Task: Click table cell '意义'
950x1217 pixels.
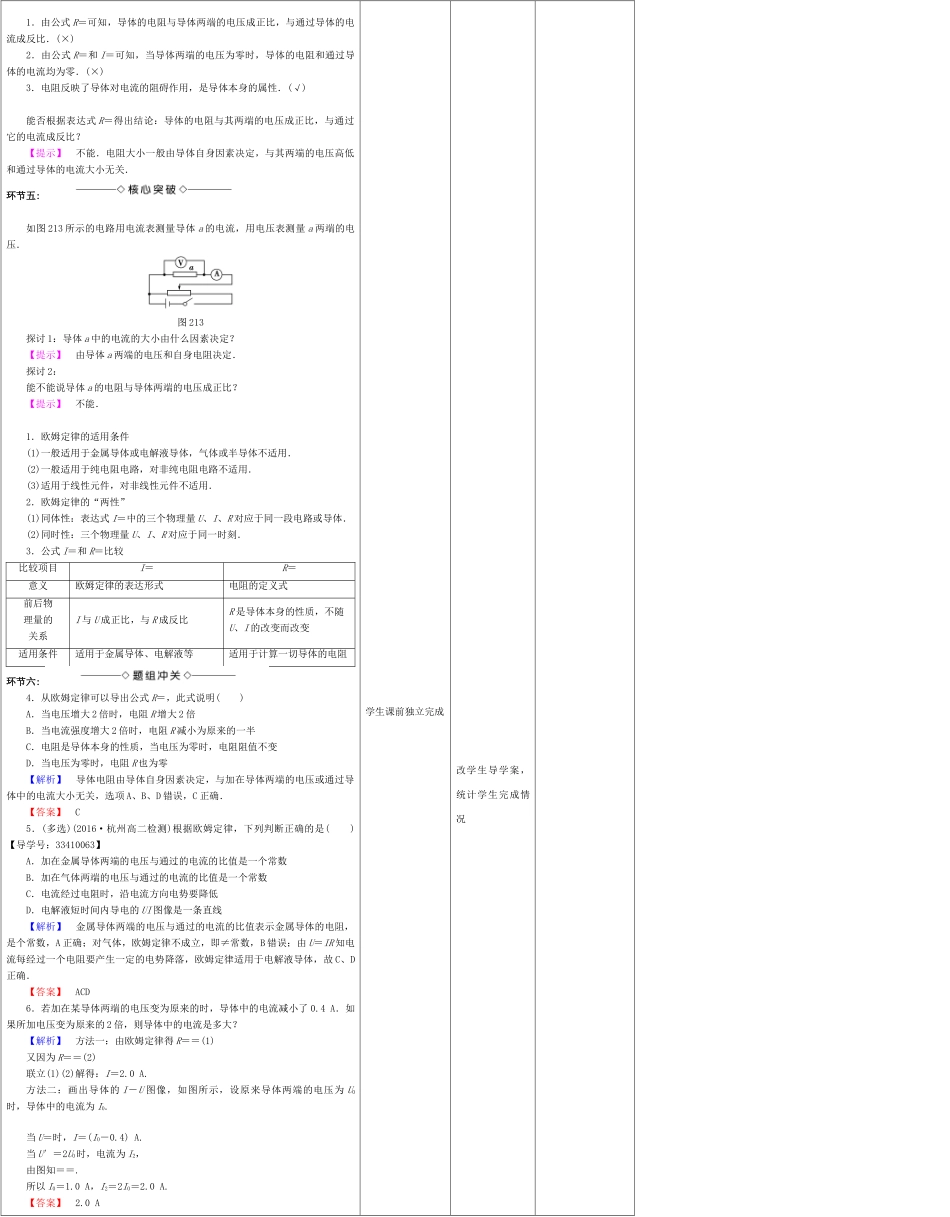Action: click(38, 587)
